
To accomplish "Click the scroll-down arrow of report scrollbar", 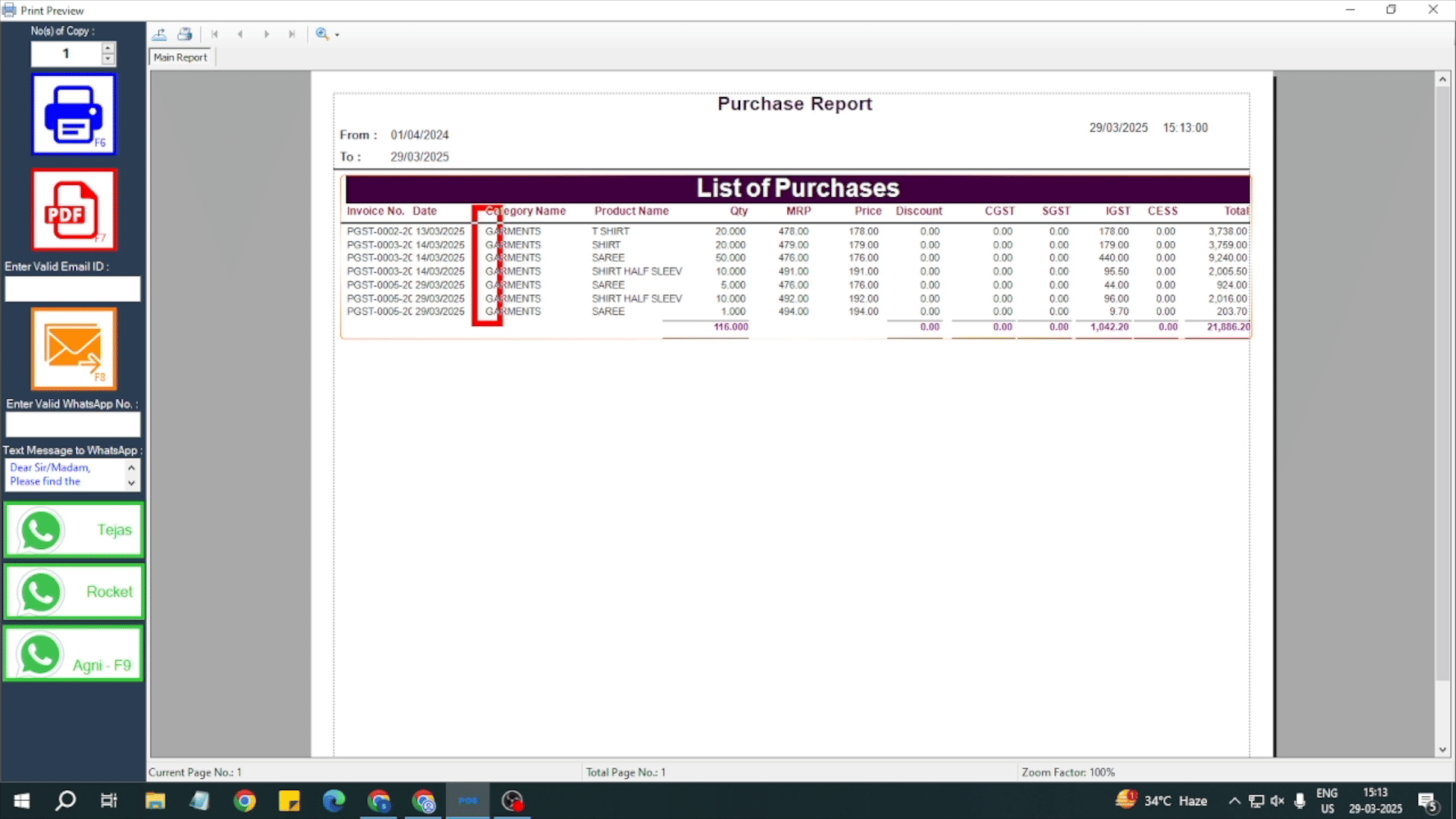I will [1442, 750].
